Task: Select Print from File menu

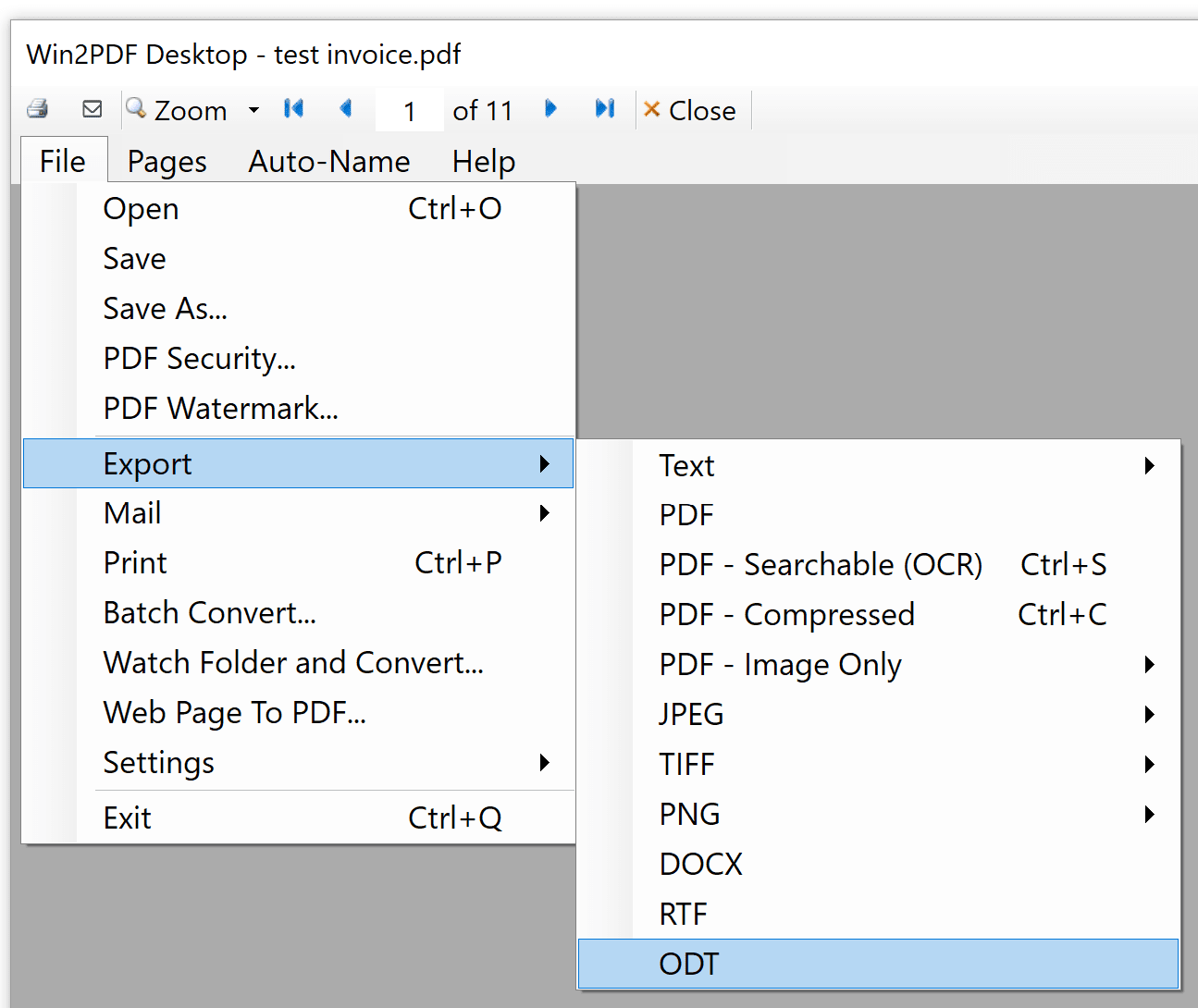Action: tap(298, 563)
